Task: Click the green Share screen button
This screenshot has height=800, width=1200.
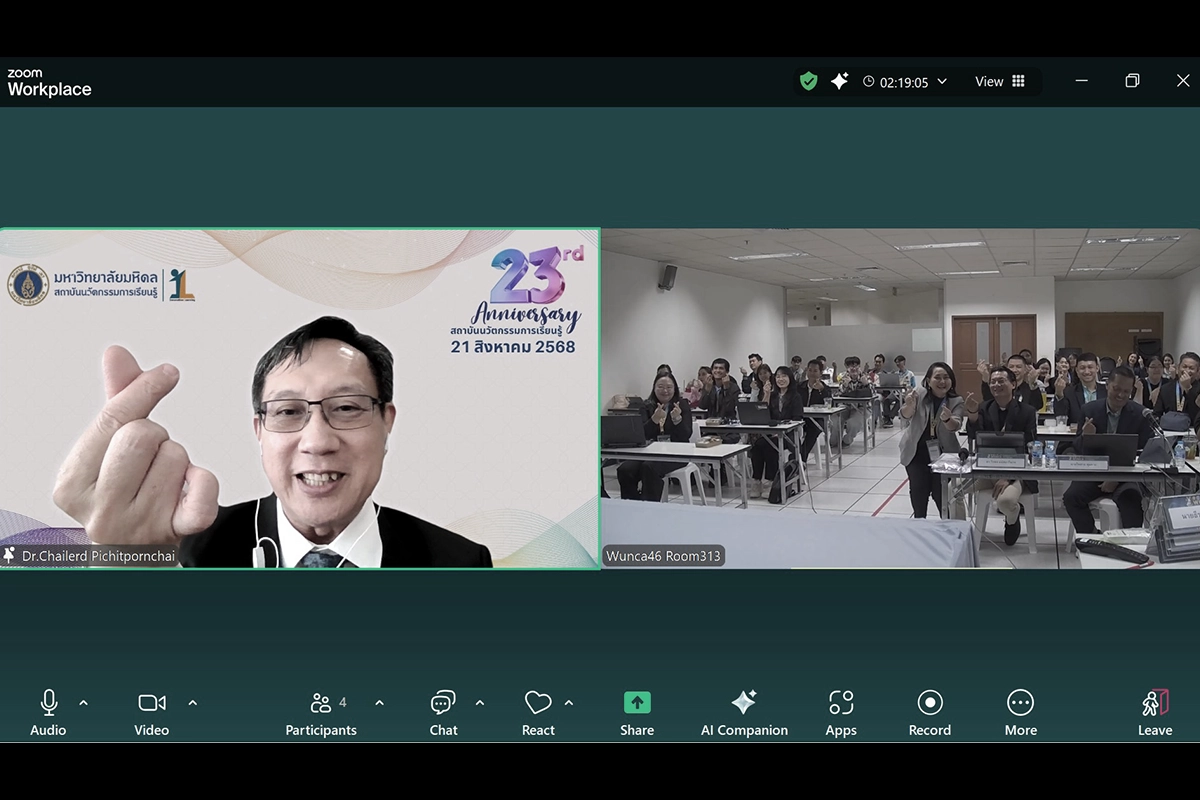Action: 637,713
